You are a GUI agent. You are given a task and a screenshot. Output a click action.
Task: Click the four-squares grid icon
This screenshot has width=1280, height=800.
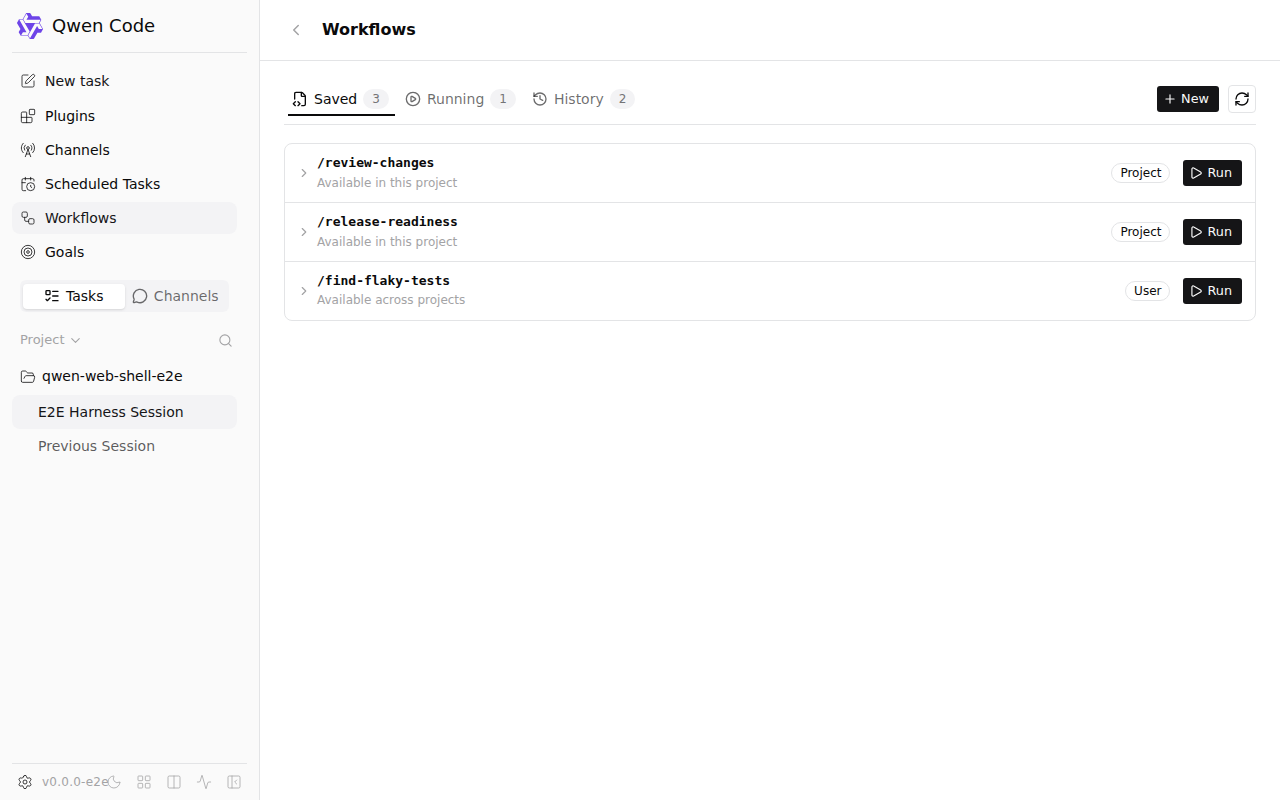point(144,782)
